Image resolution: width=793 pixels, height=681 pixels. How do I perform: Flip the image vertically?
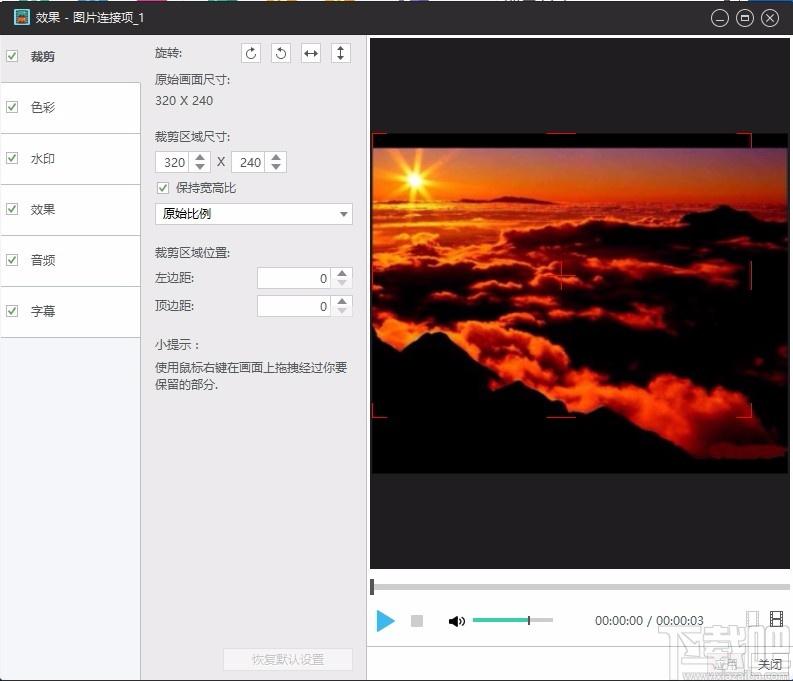click(340, 53)
